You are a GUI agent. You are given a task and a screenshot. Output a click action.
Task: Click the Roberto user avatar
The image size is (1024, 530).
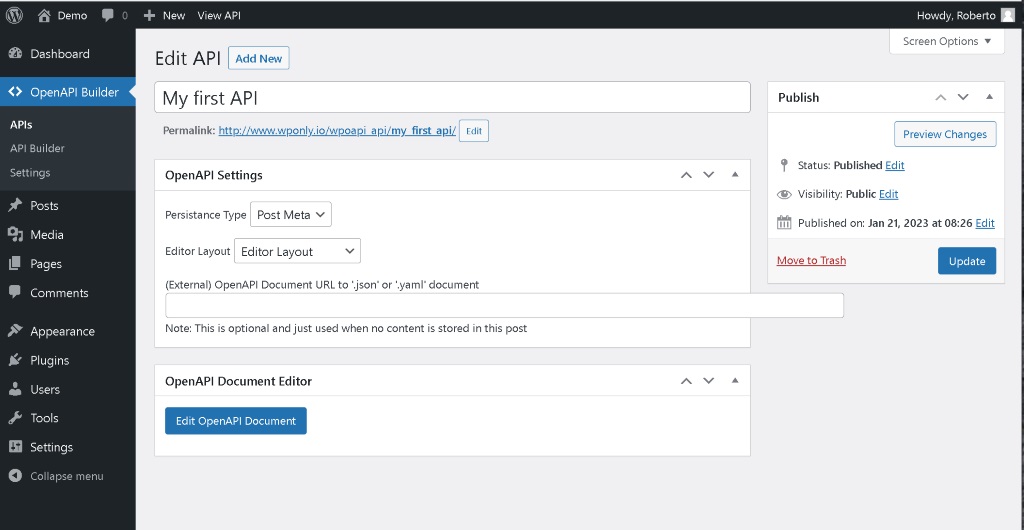coord(1008,15)
